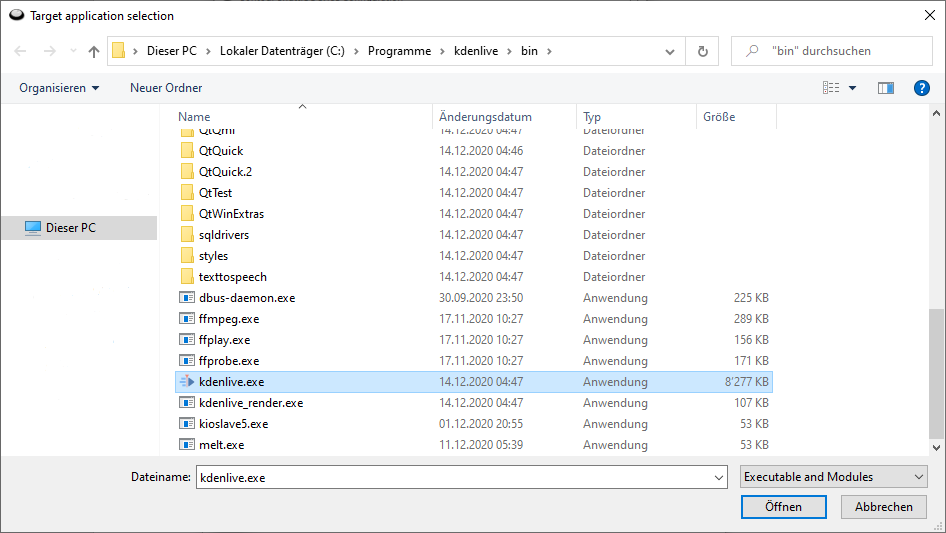Select Dieser PC in navigation pane
Viewport: 946px width, 533px height.
click(79, 228)
